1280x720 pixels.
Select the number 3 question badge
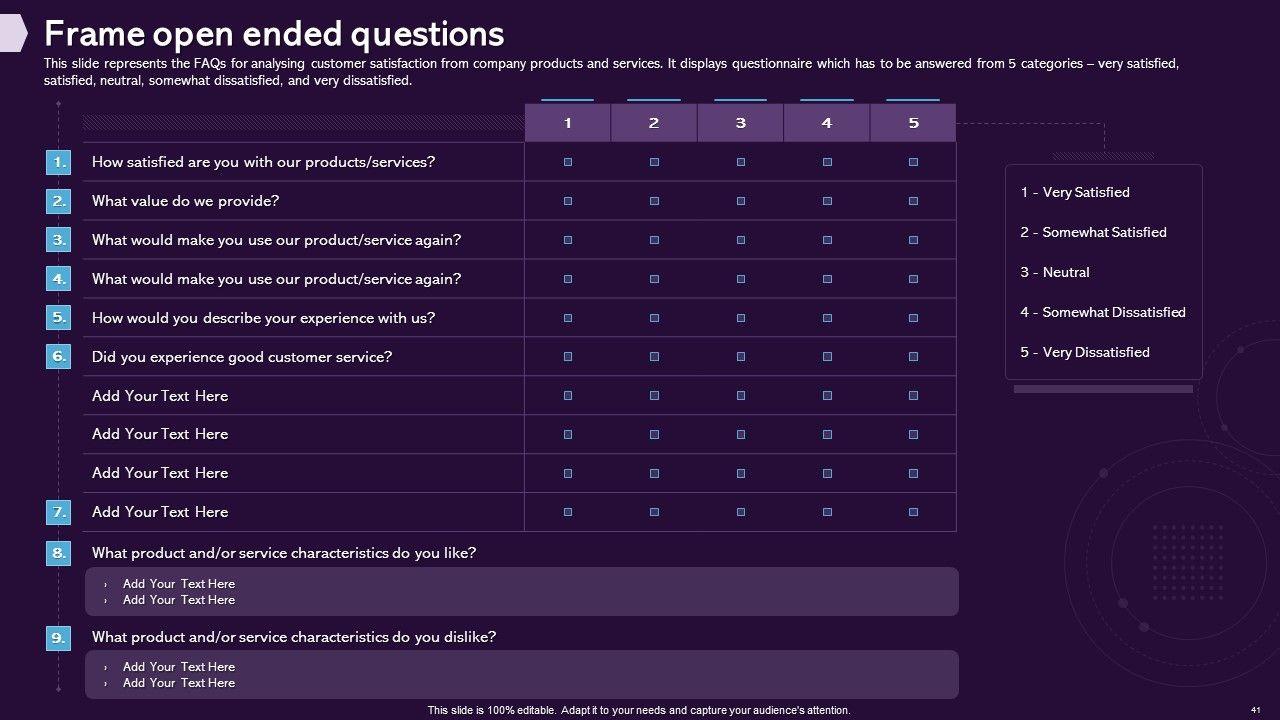[x=59, y=240]
